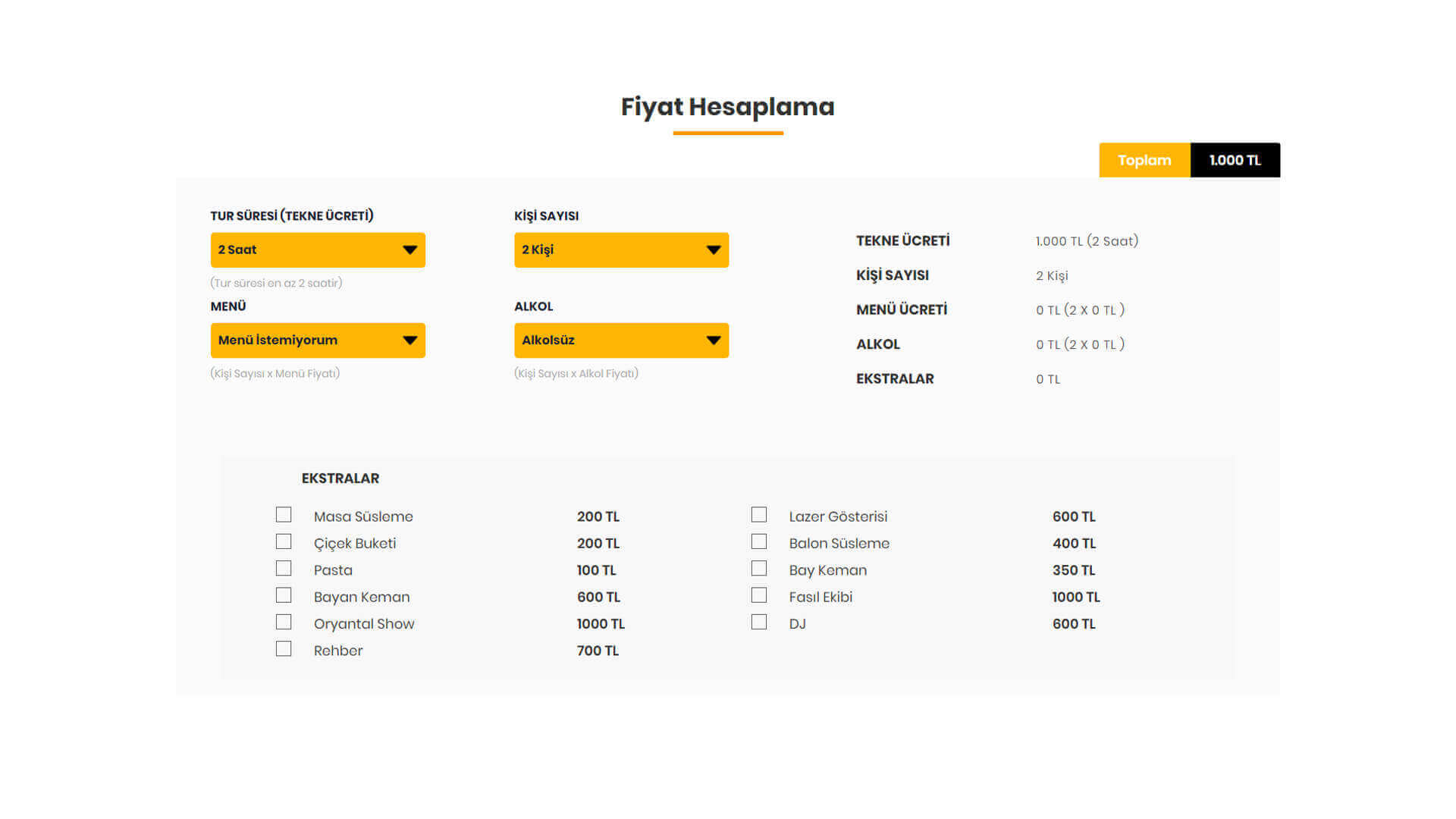Open the Tur Süresi dropdown showing 2 Saat
This screenshot has width=1456, height=819.
318,249
